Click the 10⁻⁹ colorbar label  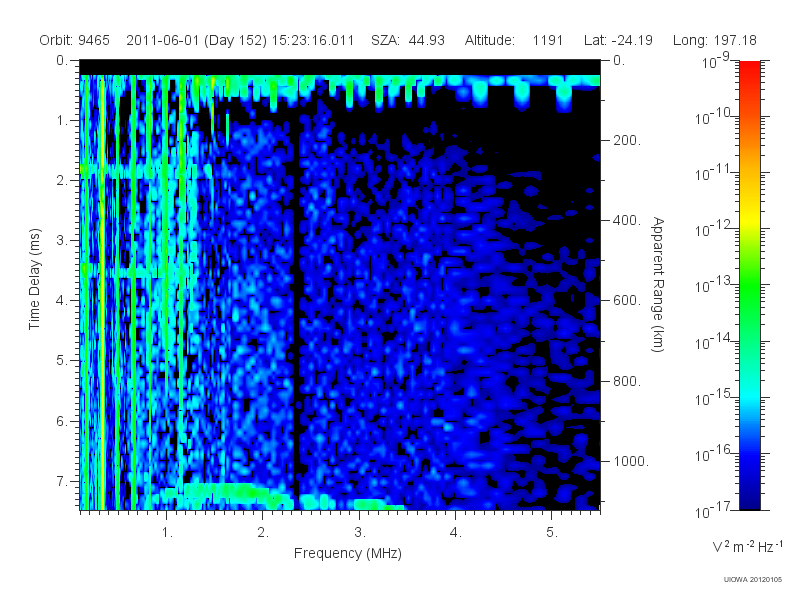pos(716,61)
